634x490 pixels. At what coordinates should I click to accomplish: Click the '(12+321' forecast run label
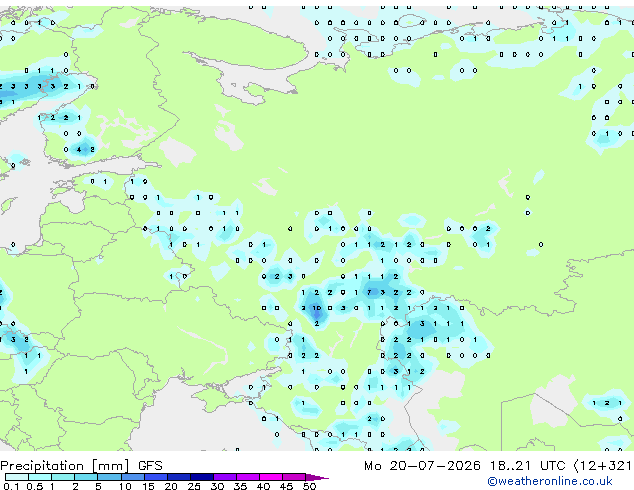(x=602, y=466)
